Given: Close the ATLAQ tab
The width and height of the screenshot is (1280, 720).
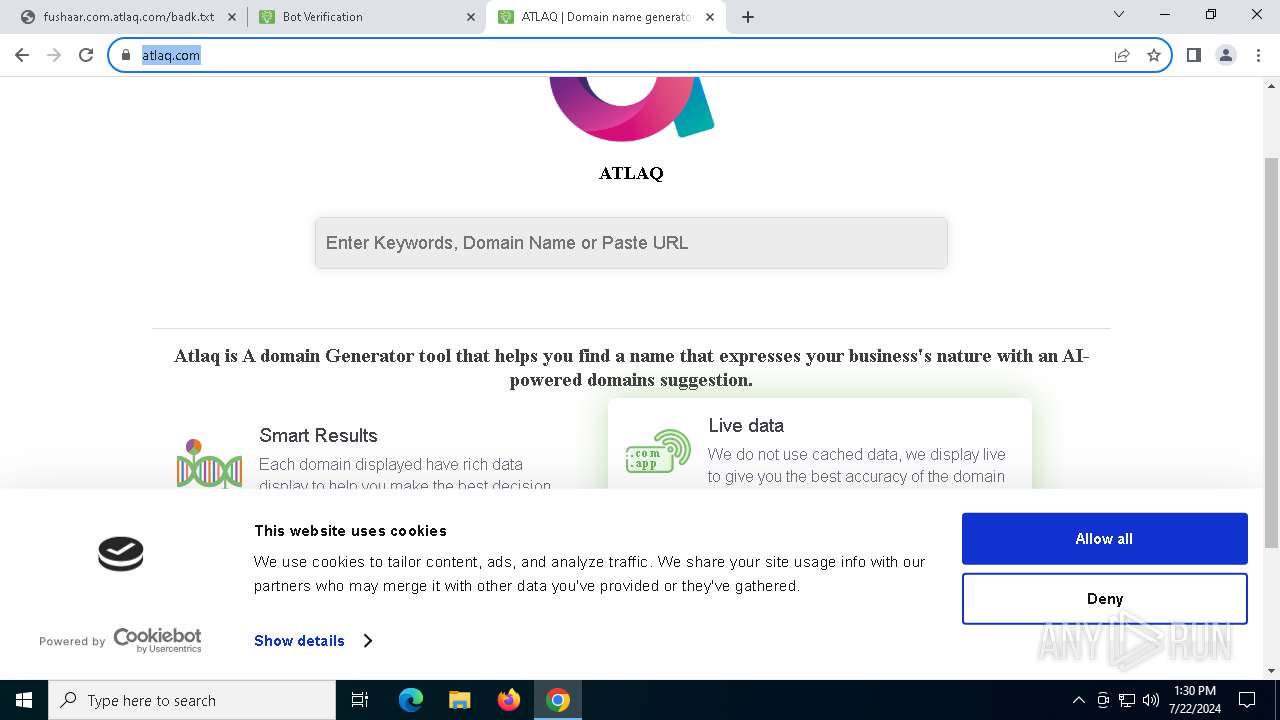Looking at the screenshot, I should click(710, 17).
